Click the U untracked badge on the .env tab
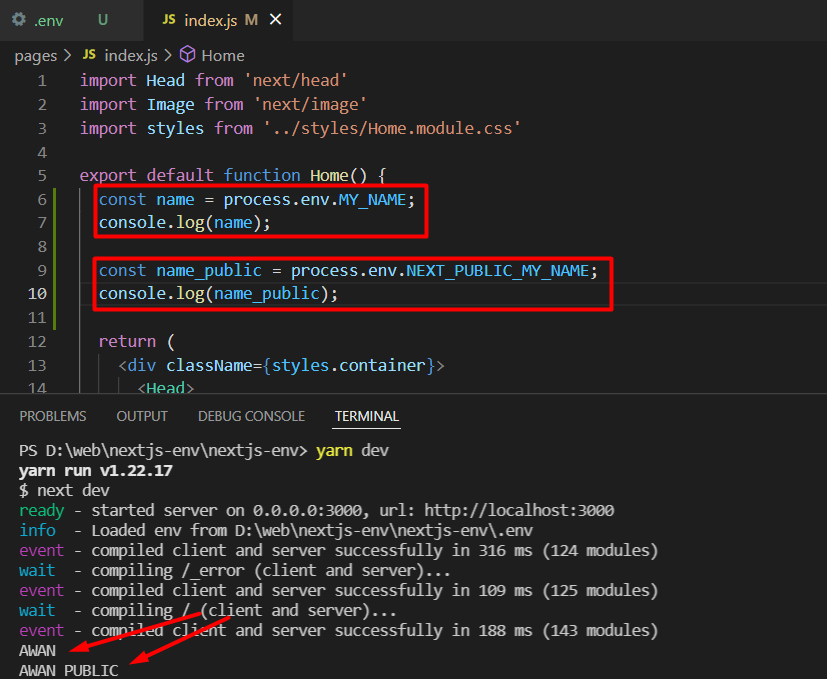This screenshot has height=679, width=827. point(102,19)
